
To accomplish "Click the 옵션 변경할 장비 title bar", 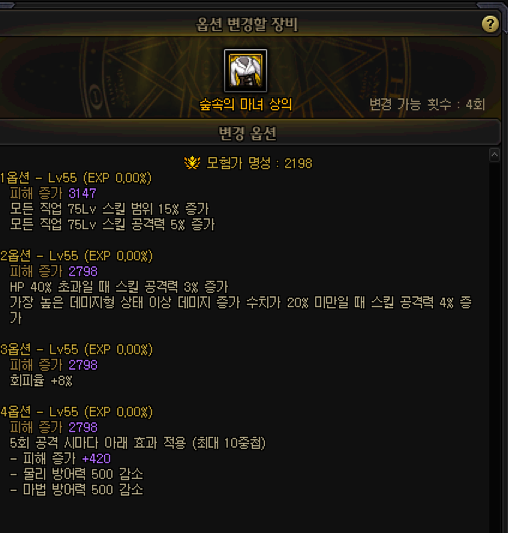I will 248,24.
